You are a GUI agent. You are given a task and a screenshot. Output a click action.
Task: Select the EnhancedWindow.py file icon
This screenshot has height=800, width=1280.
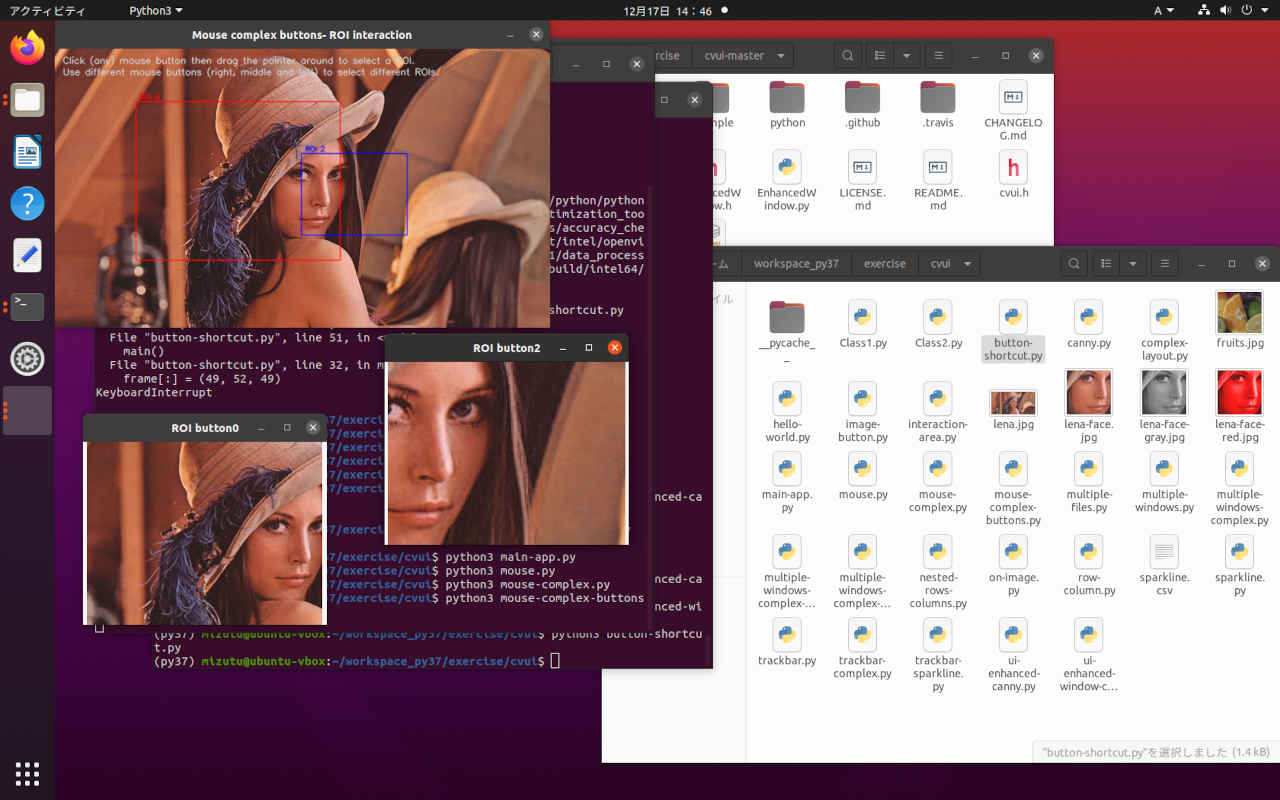click(x=787, y=167)
